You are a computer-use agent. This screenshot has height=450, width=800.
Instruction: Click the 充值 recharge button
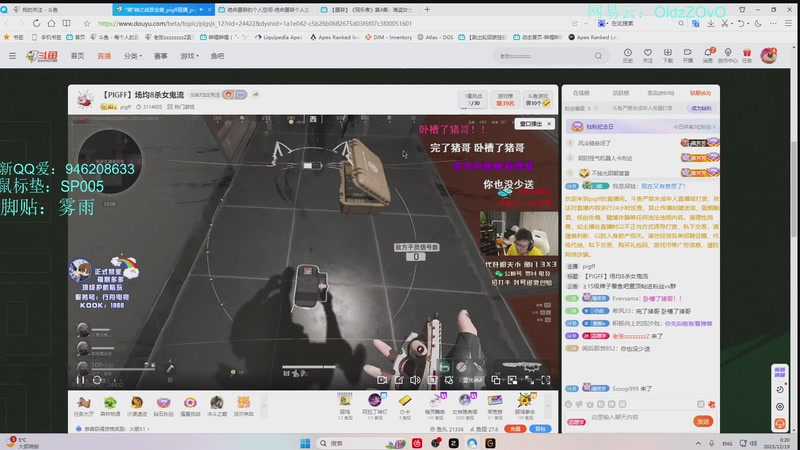click(x=515, y=429)
